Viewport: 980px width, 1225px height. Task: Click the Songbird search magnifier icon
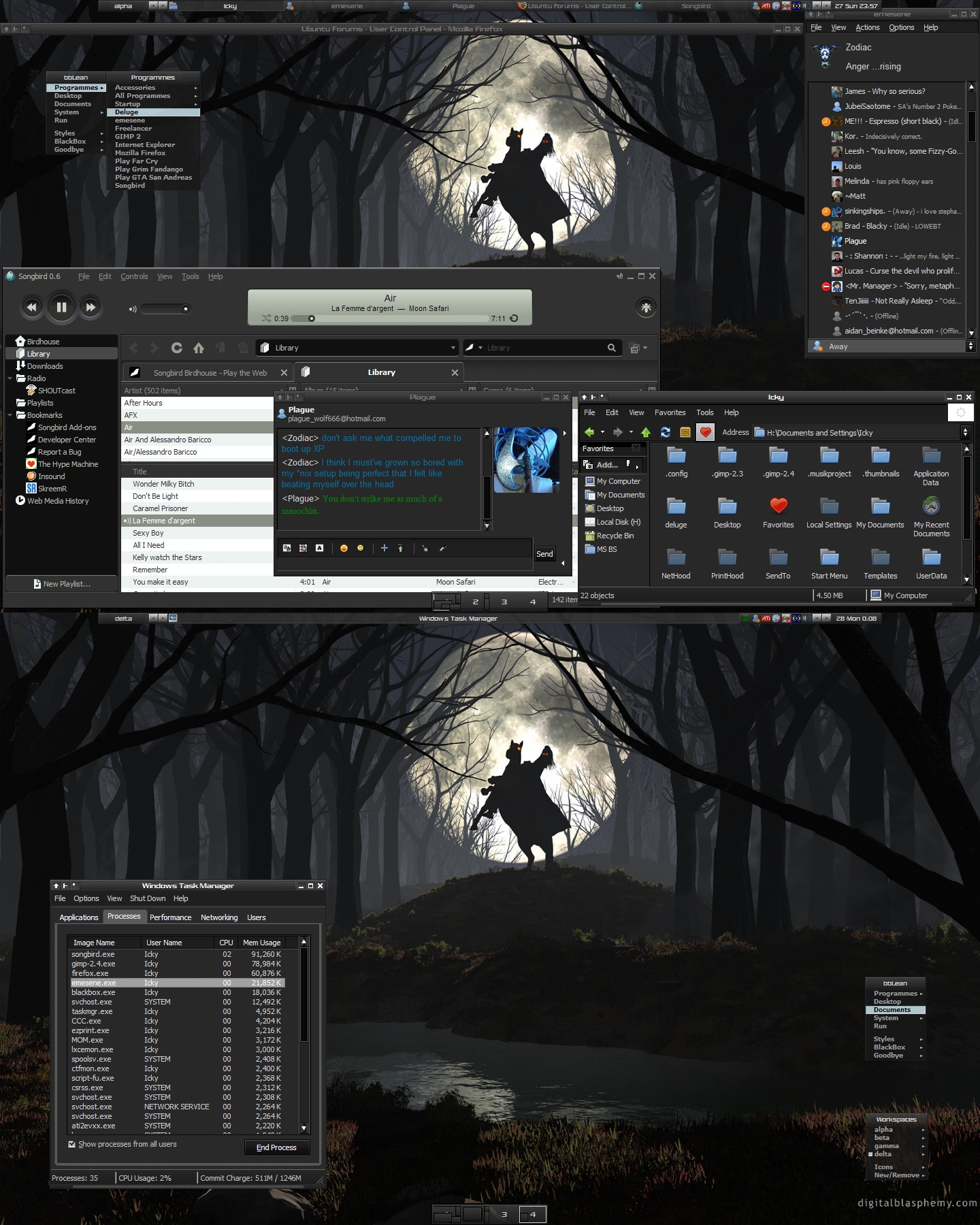(612, 348)
